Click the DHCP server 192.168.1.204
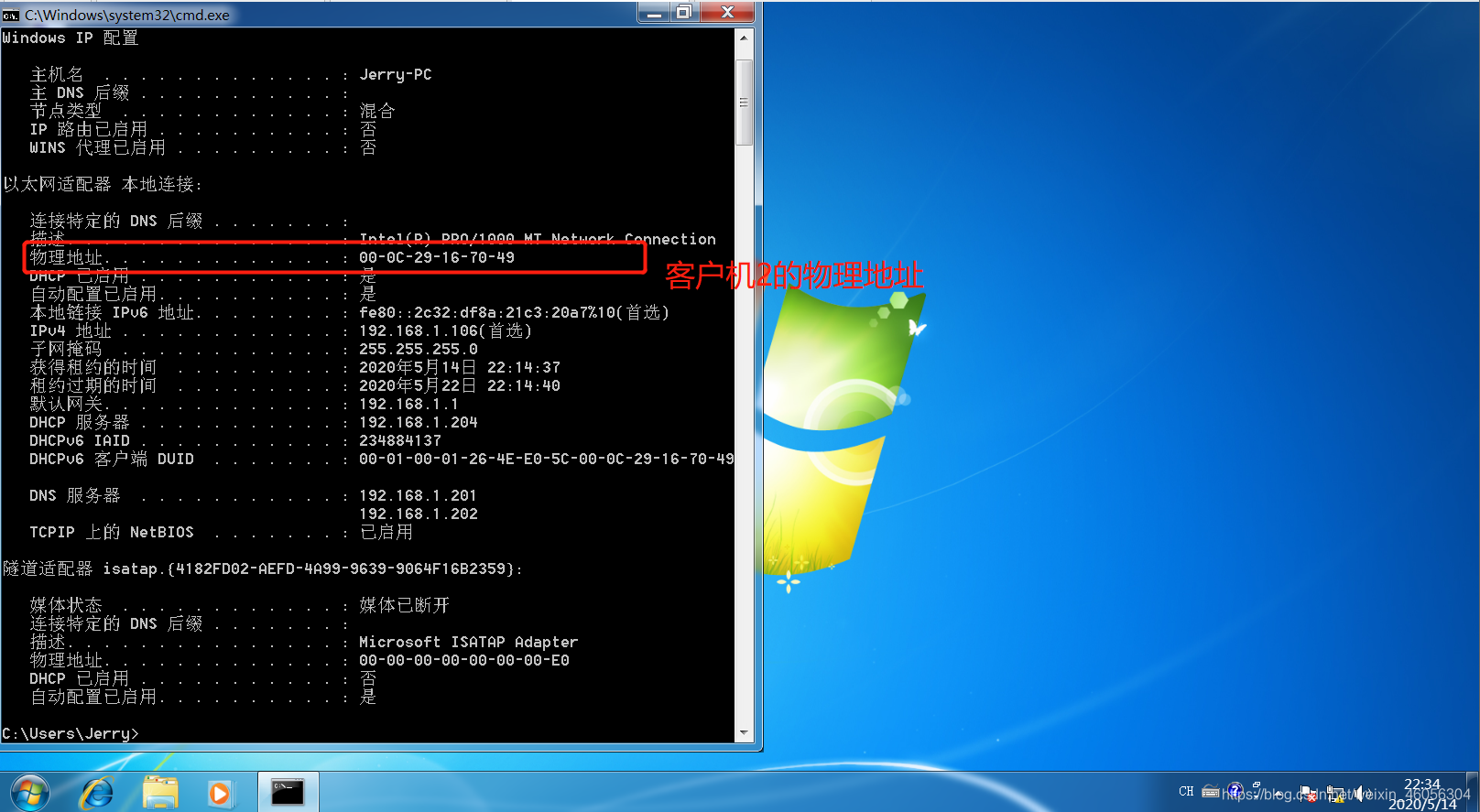1480x812 pixels. coord(419,422)
